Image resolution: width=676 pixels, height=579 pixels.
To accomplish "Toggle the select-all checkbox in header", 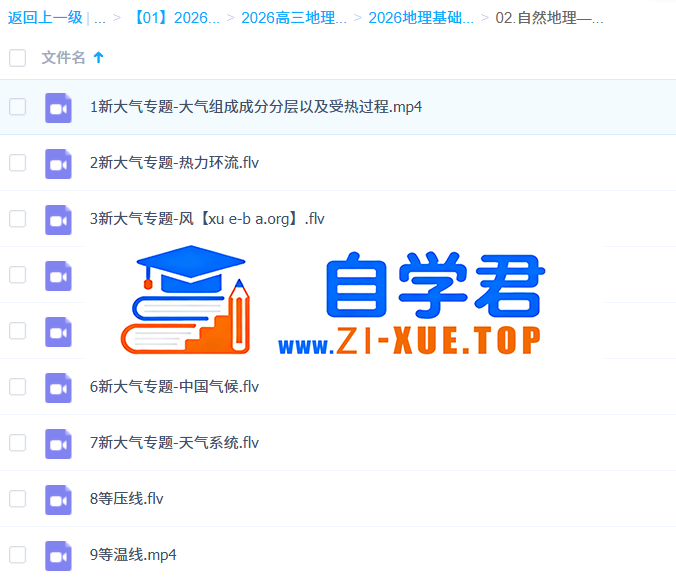I will (18, 58).
